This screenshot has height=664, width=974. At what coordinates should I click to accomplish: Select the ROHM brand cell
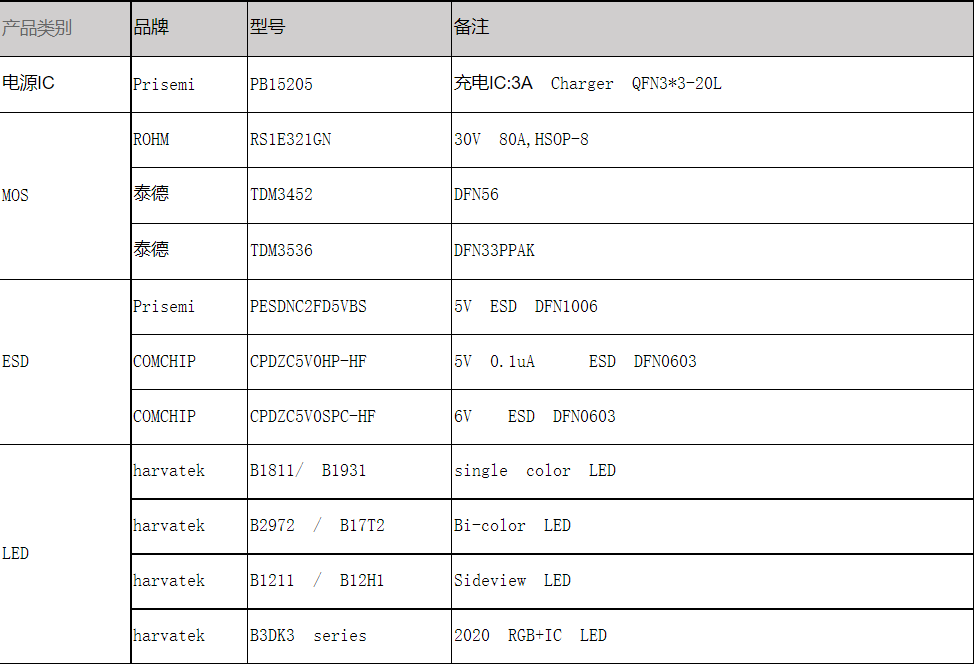(x=189, y=140)
